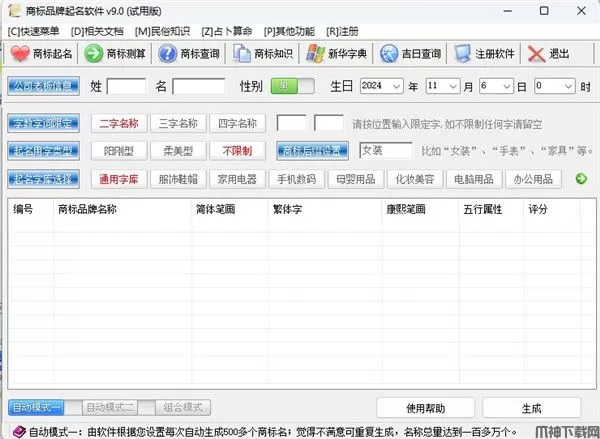Click the second limited-character input box

329,123
